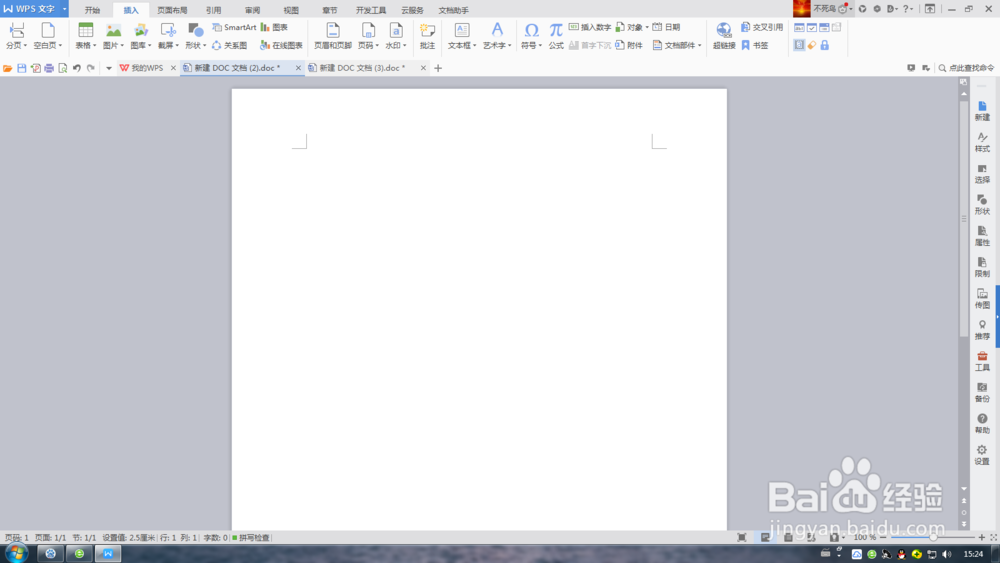
Task: Click the 不死鸟 user account name
Action: [825, 9]
